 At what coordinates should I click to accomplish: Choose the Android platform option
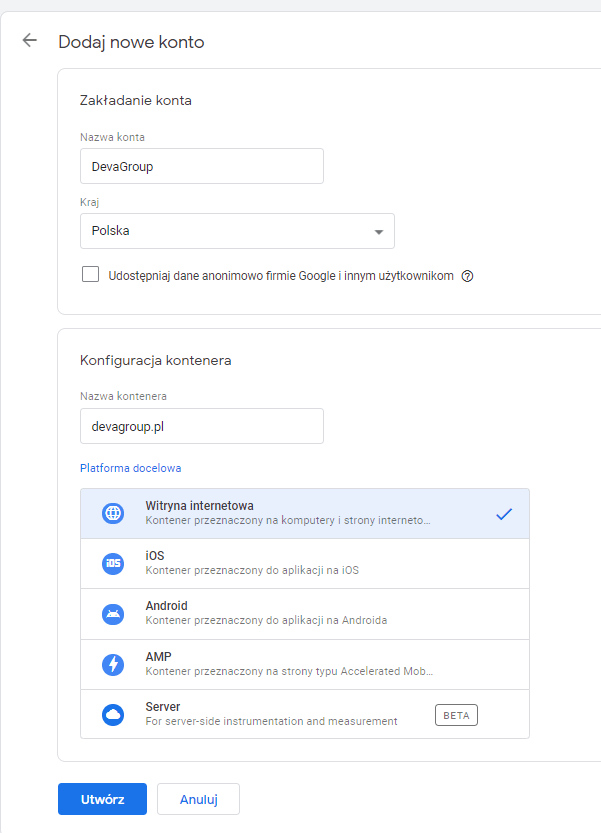(300, 614)
